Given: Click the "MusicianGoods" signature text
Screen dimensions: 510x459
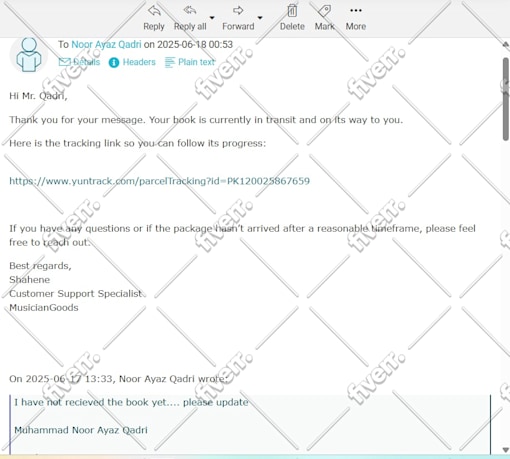Looking at the screenshot, I should pos(44,307).
